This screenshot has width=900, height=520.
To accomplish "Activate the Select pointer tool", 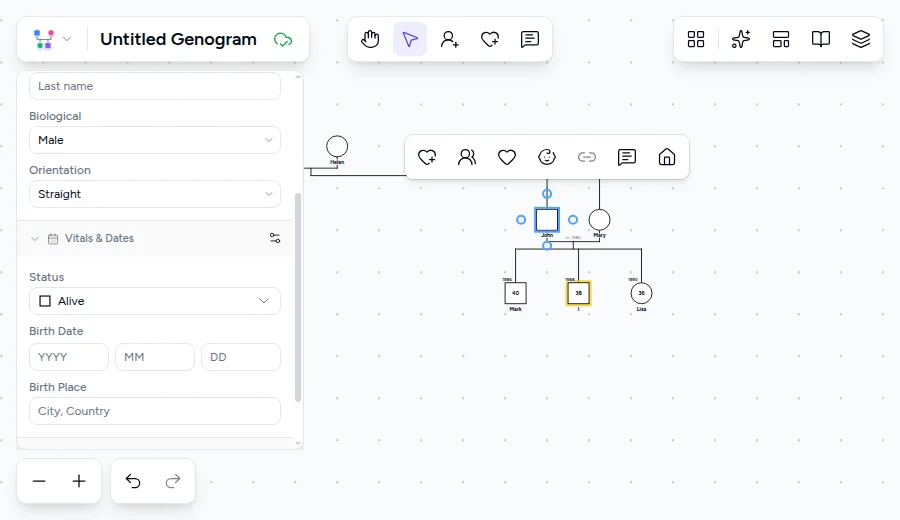I will pos(410,39).
